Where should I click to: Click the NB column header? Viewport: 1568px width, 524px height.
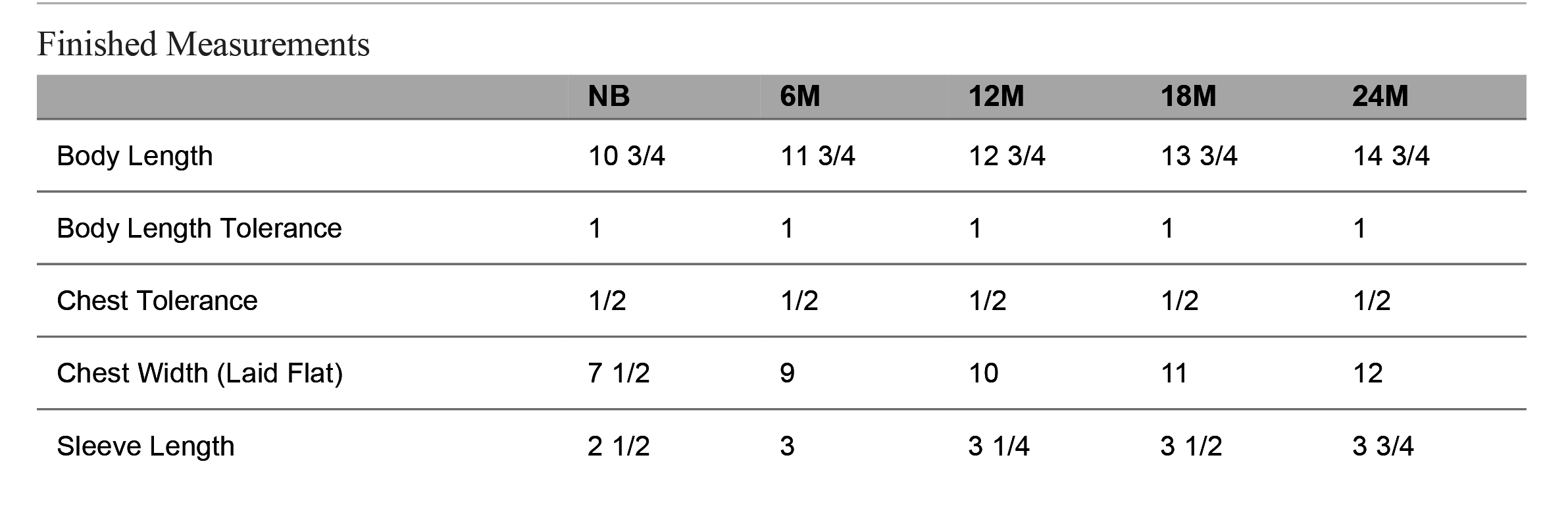coord(609,97)
